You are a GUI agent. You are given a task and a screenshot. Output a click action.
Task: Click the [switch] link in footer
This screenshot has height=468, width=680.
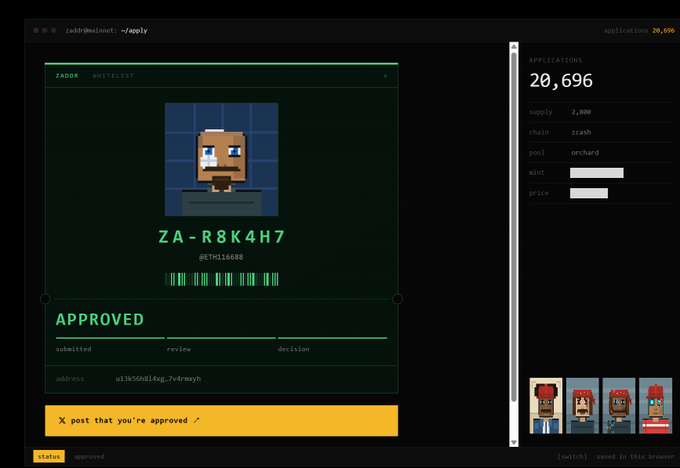[572, 456]
